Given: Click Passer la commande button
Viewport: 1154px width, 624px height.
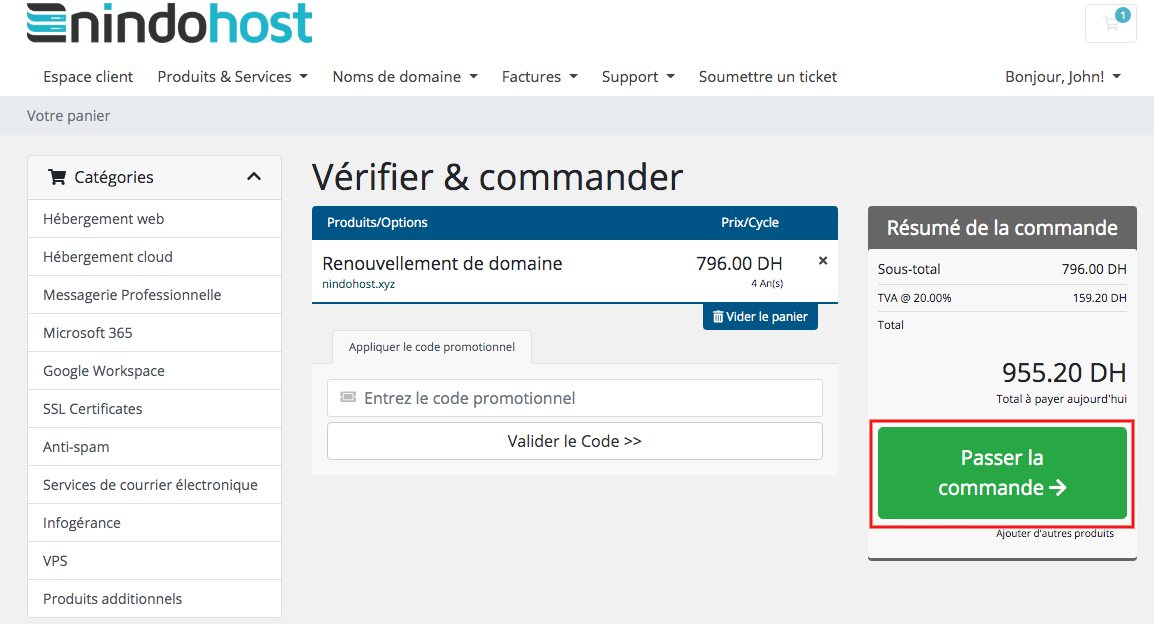Looking at the screenshot, I should (1002, 473).
